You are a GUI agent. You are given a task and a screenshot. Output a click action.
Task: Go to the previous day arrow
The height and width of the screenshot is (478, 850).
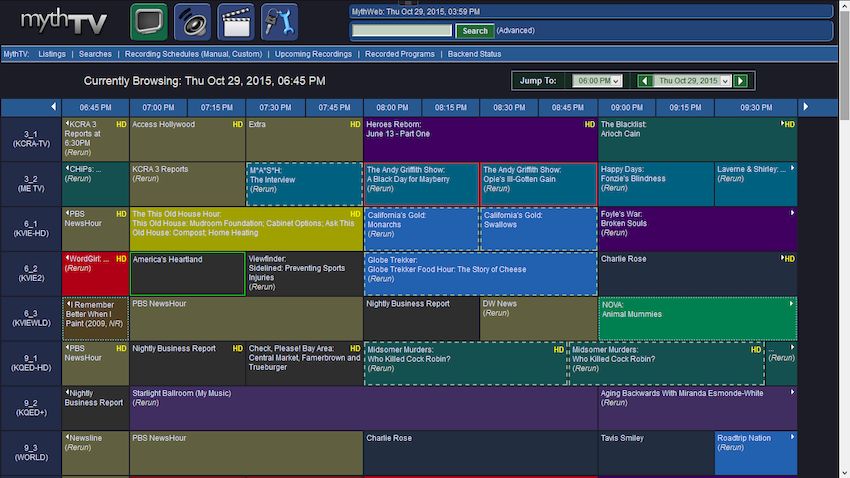(645, 81)
